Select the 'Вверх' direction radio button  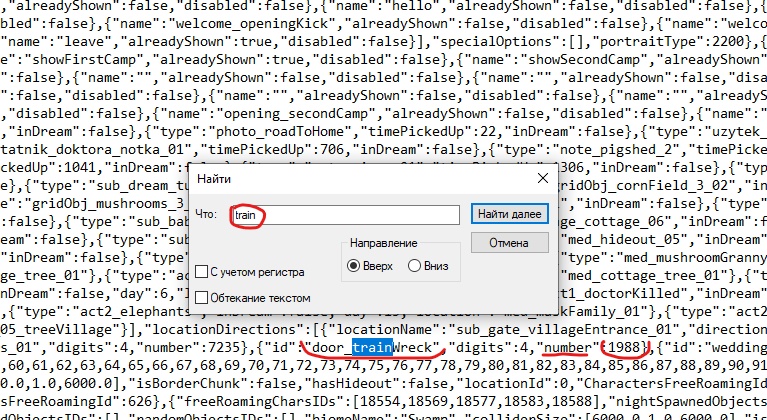(x=353, y=266)
